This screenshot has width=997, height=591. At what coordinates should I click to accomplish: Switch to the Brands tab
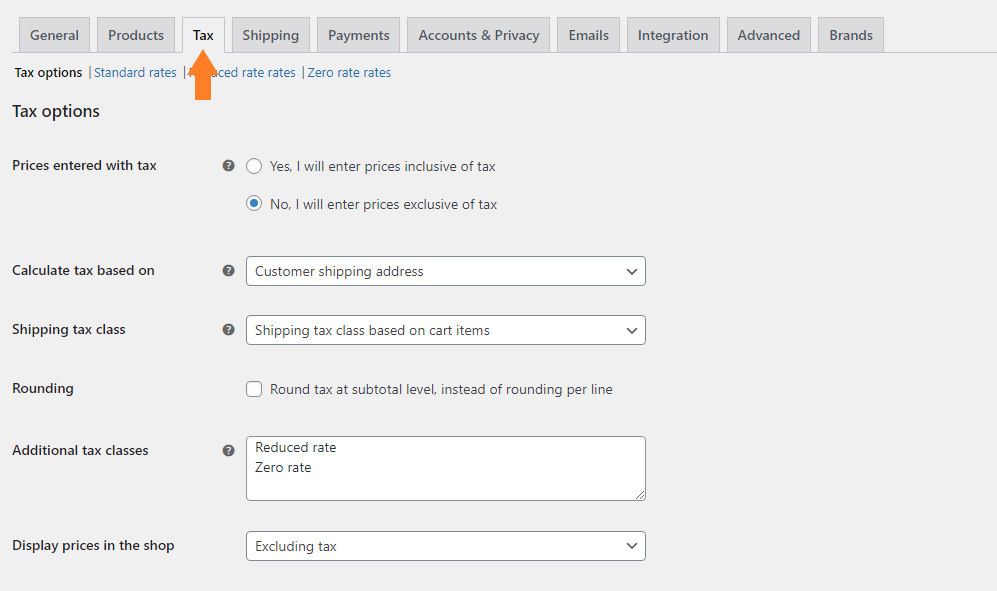(851, 35)
